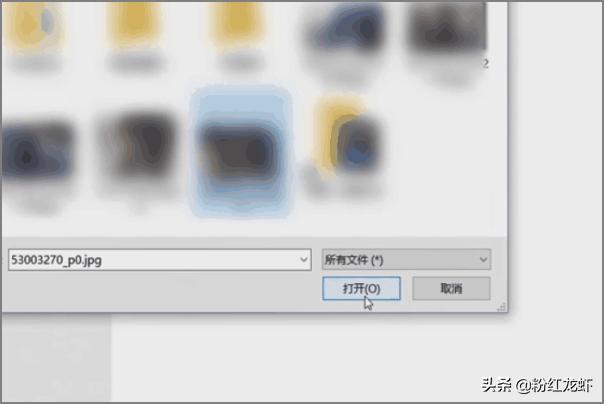
Task: Select the dark gray thumbnail beside the highlighted one
Action: pyautogui.click(x=141, y=146)
